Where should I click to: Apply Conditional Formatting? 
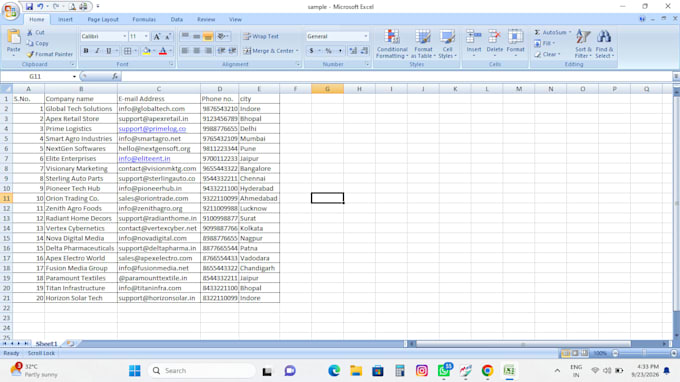[x=392, y=44]
